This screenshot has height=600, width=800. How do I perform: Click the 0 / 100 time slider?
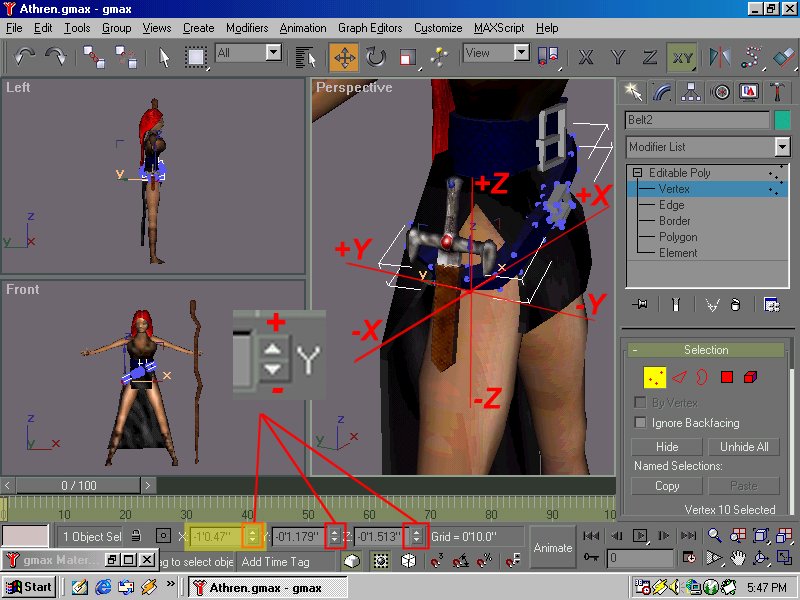pos(78,485)
